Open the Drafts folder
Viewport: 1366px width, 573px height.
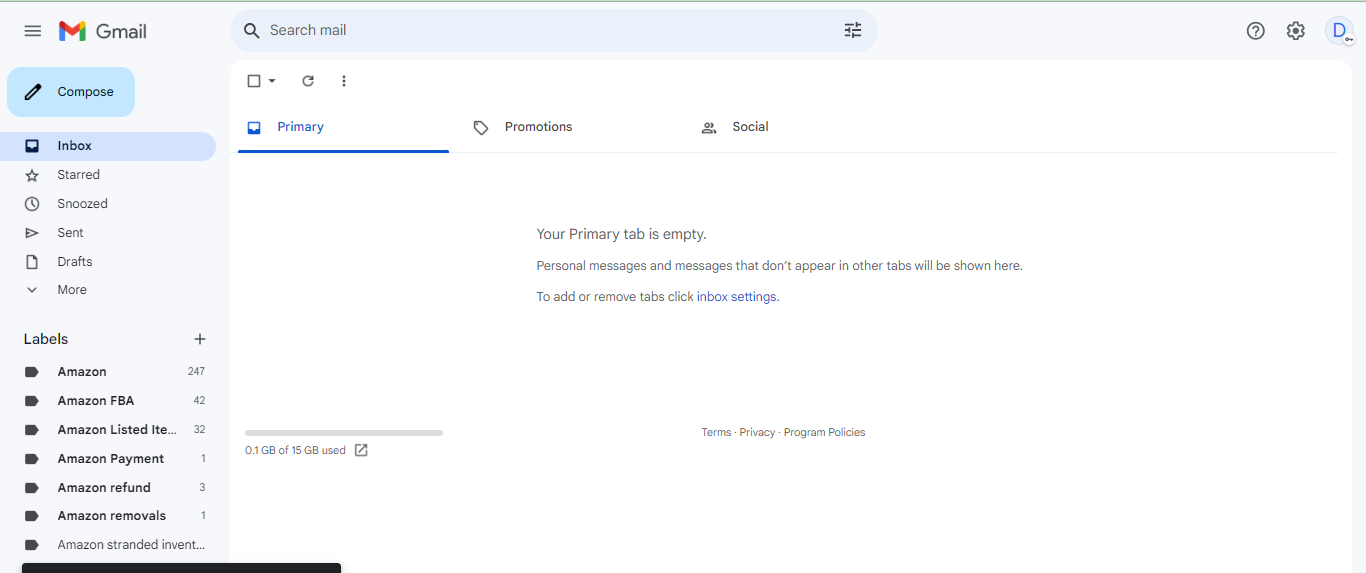point(108,262)
